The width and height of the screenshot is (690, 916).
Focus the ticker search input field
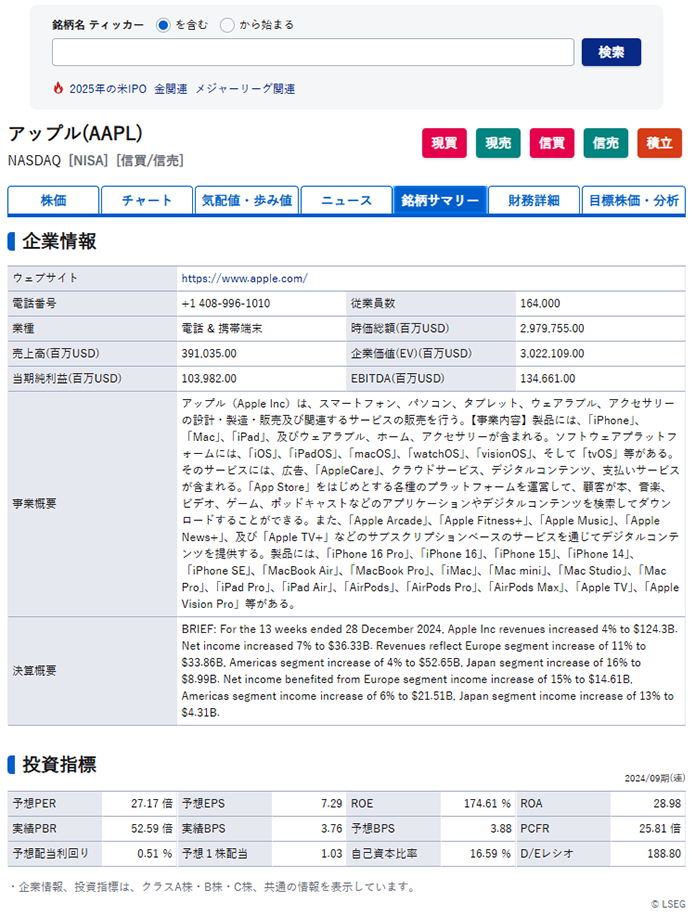313,53
